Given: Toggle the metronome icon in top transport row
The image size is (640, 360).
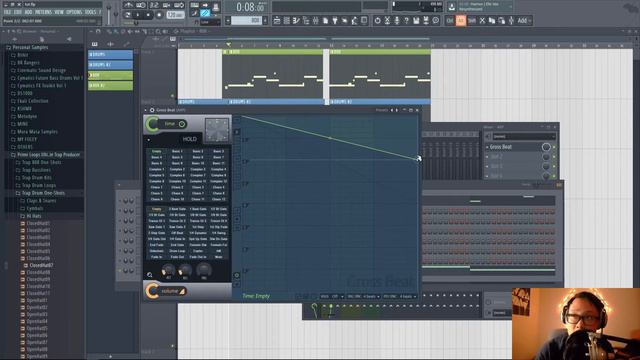Looking at the screenshot, I should pyautogui.click(x=128, y=5).
